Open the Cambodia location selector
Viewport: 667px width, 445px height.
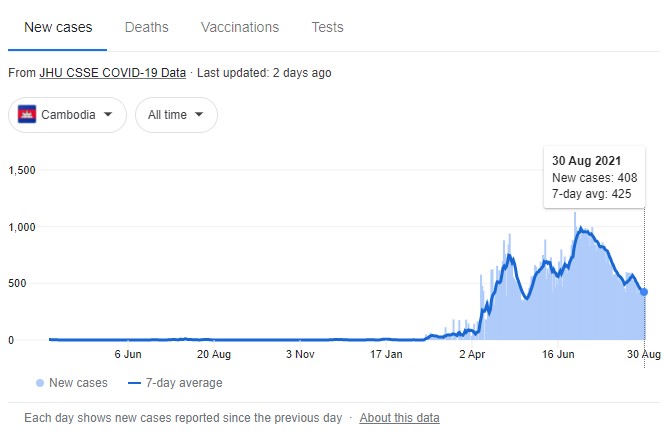(x=68, y=115)
